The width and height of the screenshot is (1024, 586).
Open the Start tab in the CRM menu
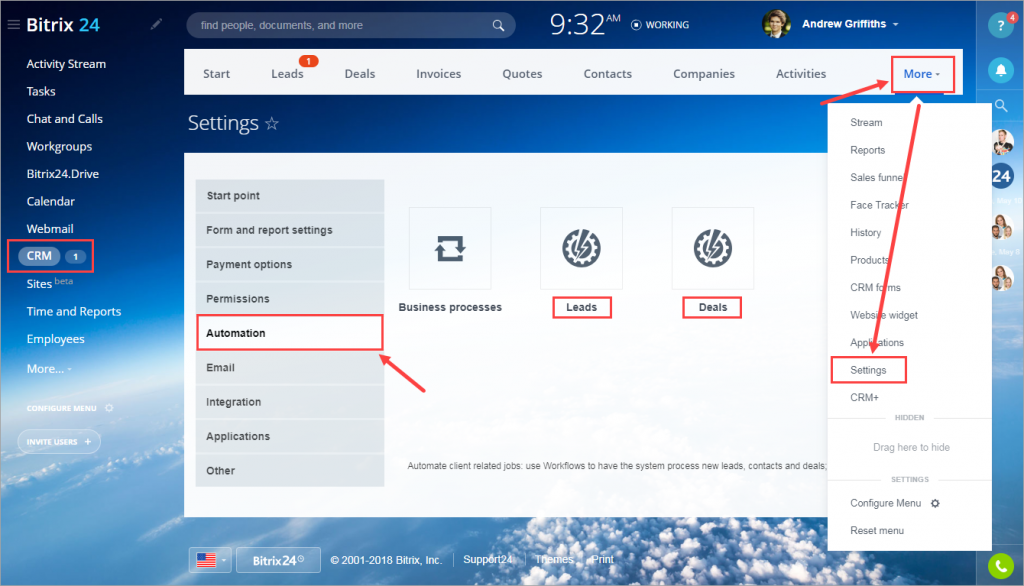point(216,74)
